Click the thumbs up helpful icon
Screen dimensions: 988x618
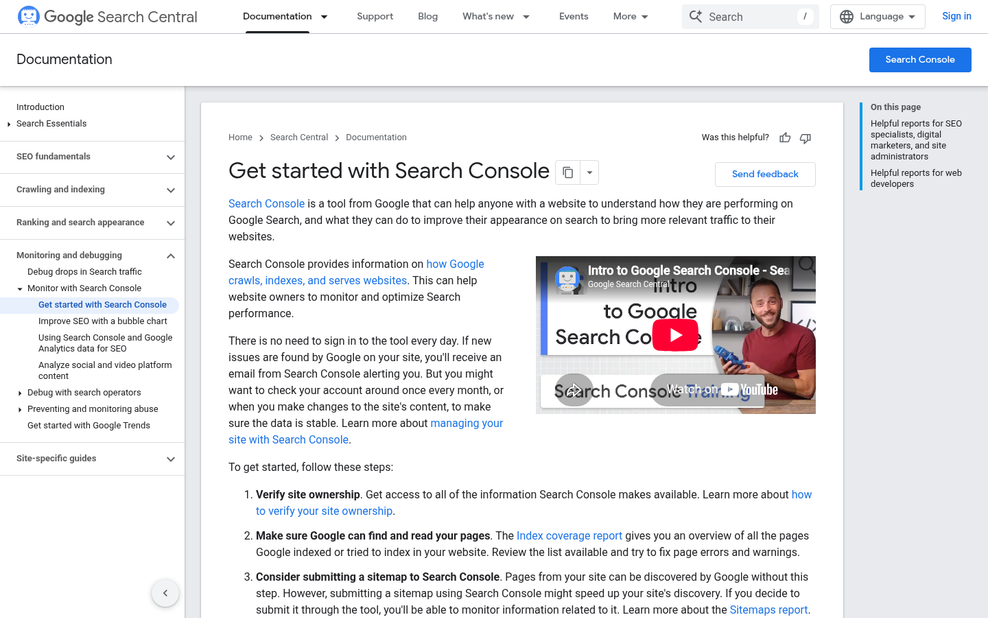tap(784, 137)
